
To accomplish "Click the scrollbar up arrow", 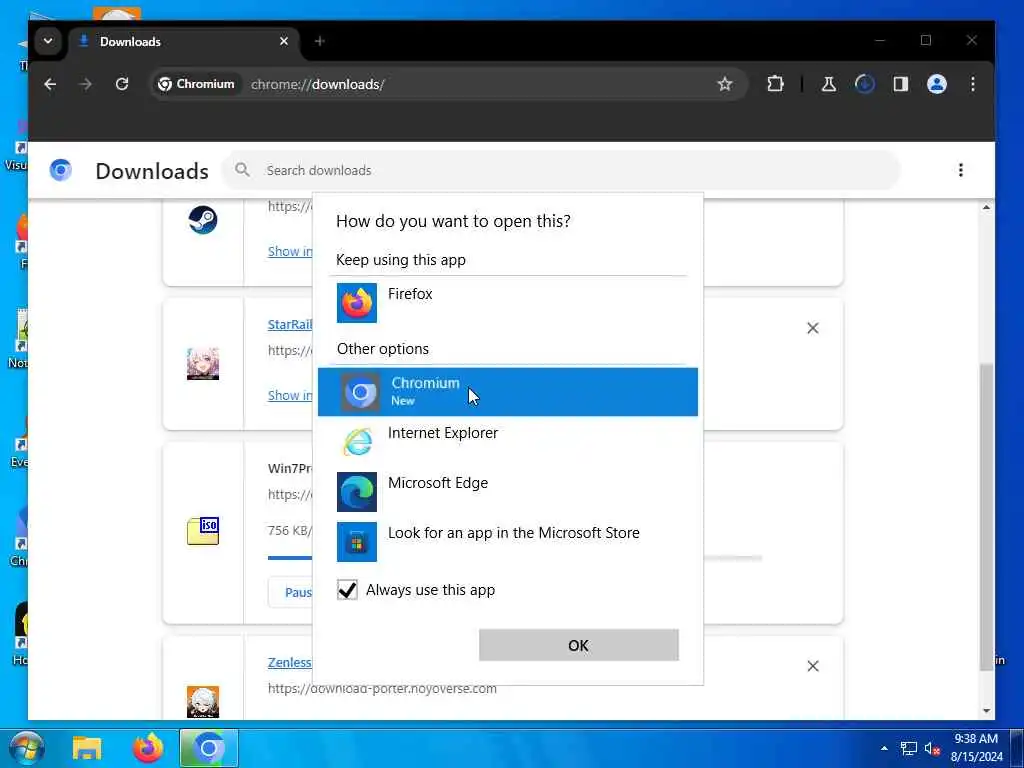I will [x=986, y=207].
